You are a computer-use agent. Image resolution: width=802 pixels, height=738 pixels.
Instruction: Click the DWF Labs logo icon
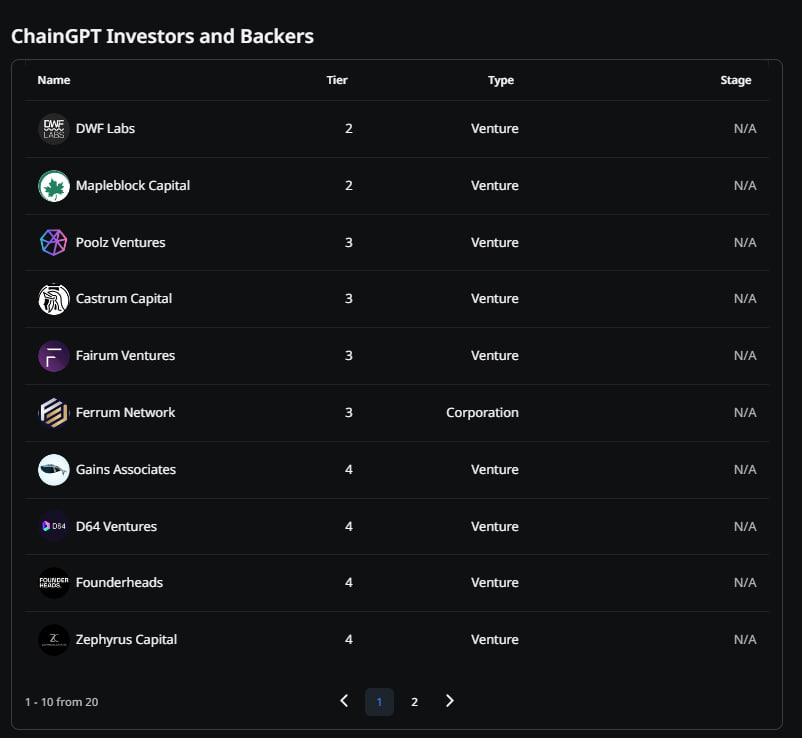(54, 129)
